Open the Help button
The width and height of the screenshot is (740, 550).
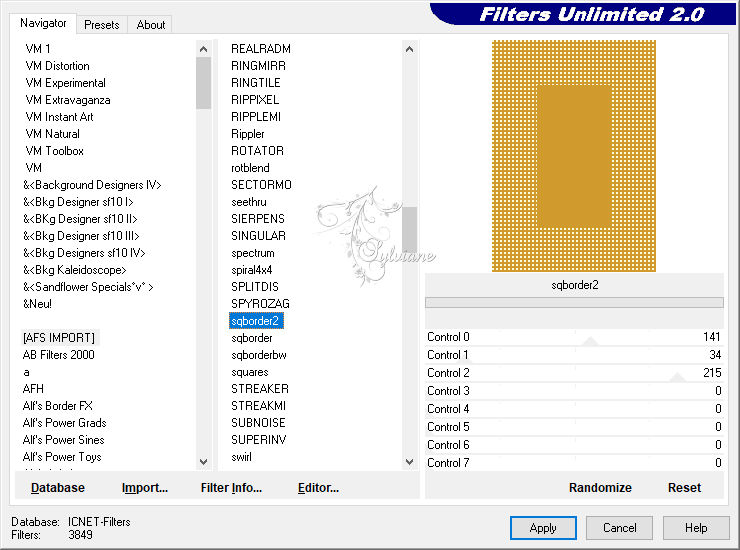[696, 528]
